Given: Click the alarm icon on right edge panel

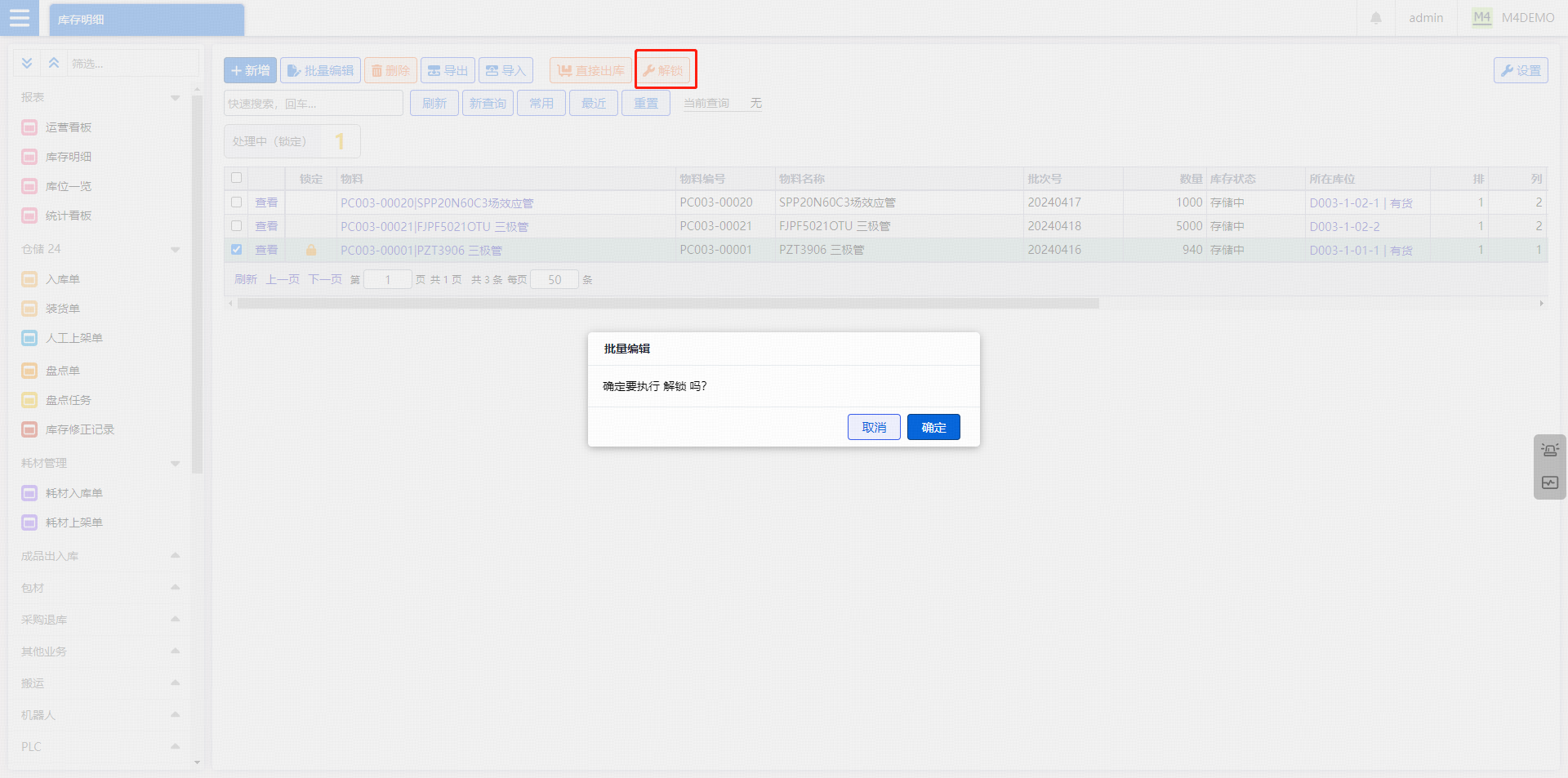Looking at the screenshot, I should tap(1550, 450).
